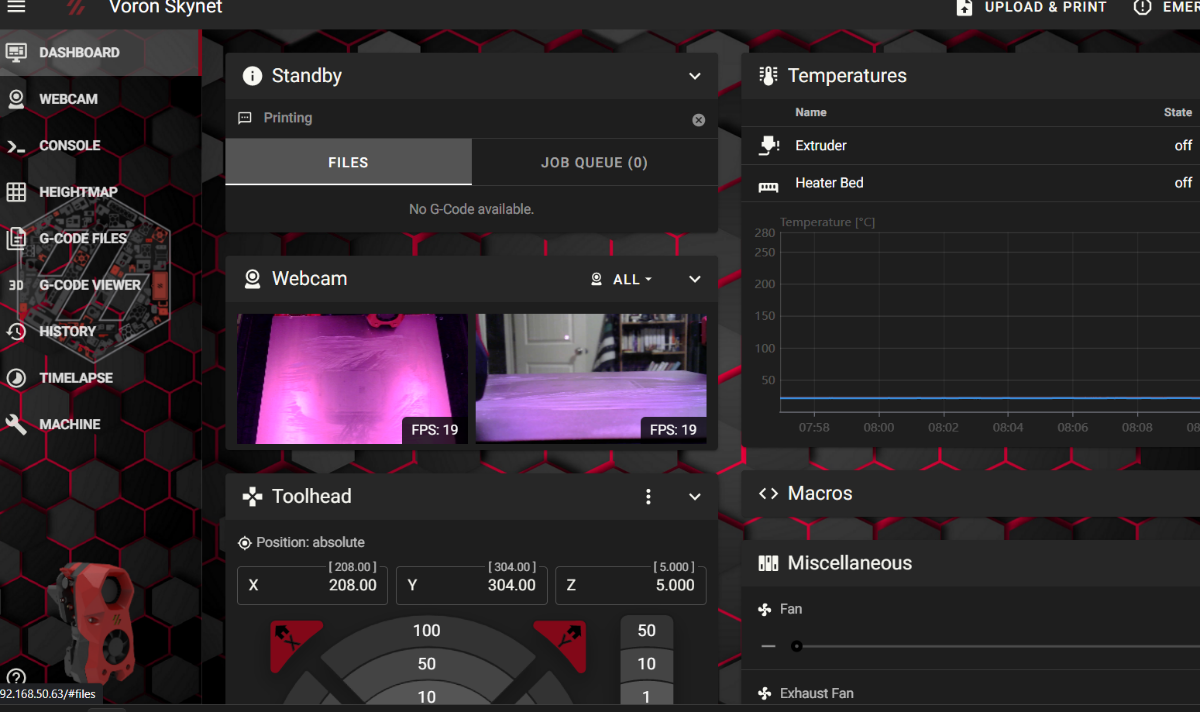Viewport: 1200px width, 712px height.
Task: Click the Timelapse sidebar icon
Action: [16, 378]
